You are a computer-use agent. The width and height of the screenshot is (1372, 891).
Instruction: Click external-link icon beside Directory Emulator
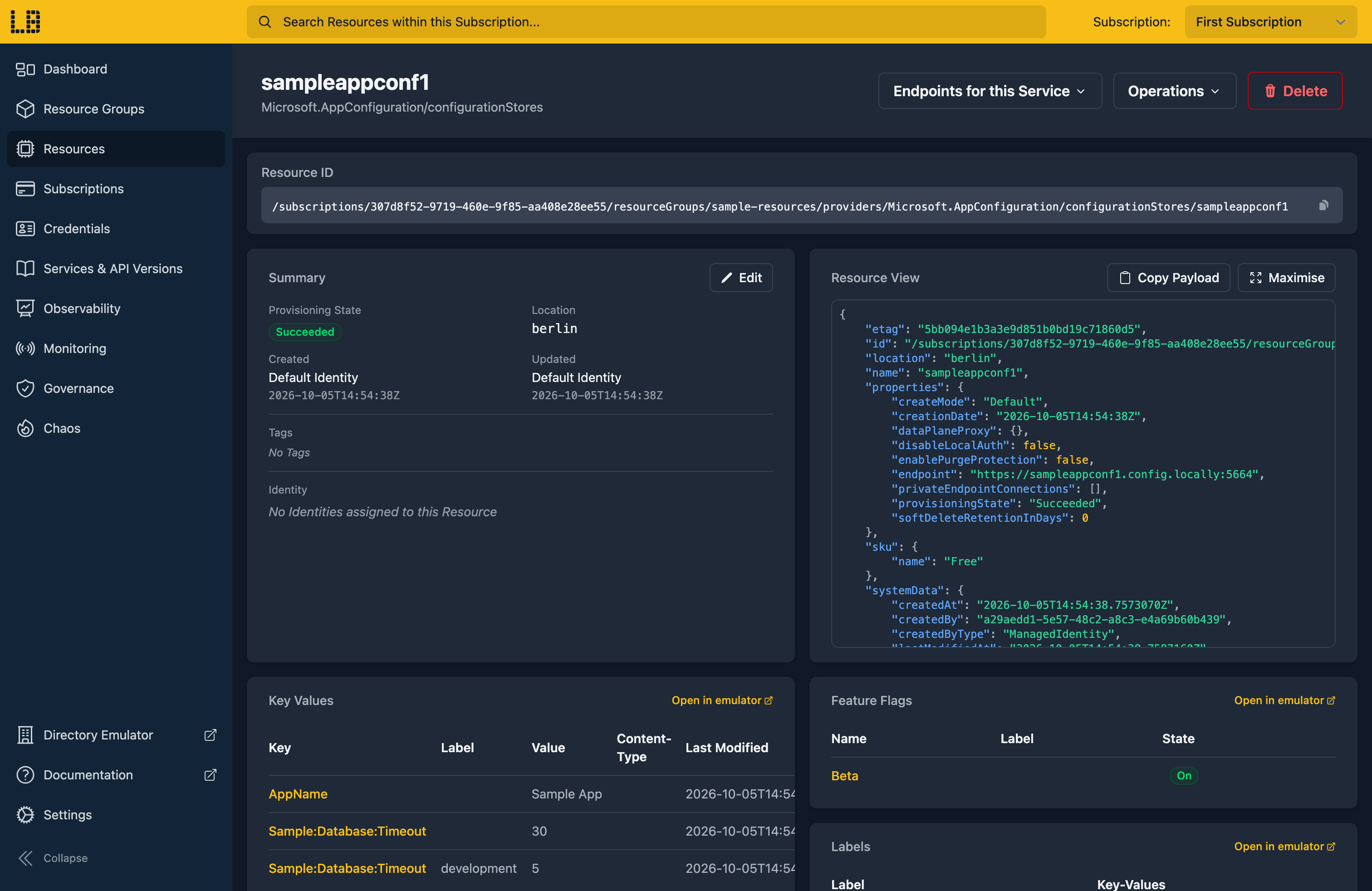click(211, 735)
